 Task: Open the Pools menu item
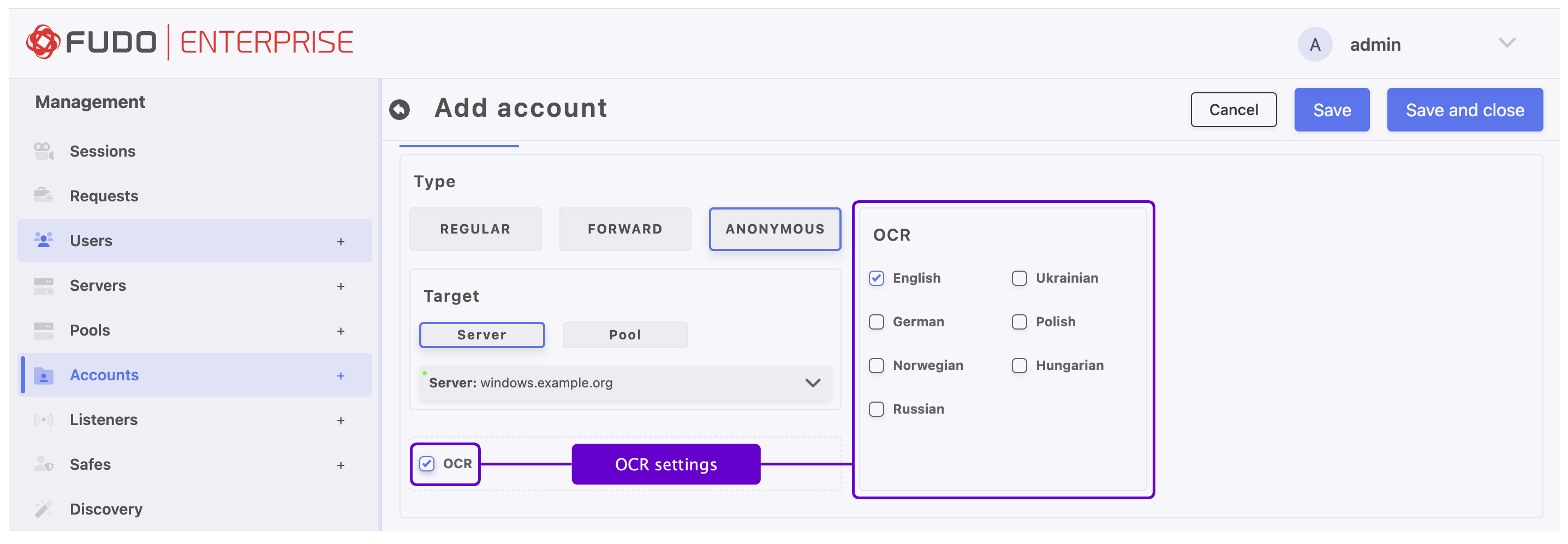tap(195, 331)
